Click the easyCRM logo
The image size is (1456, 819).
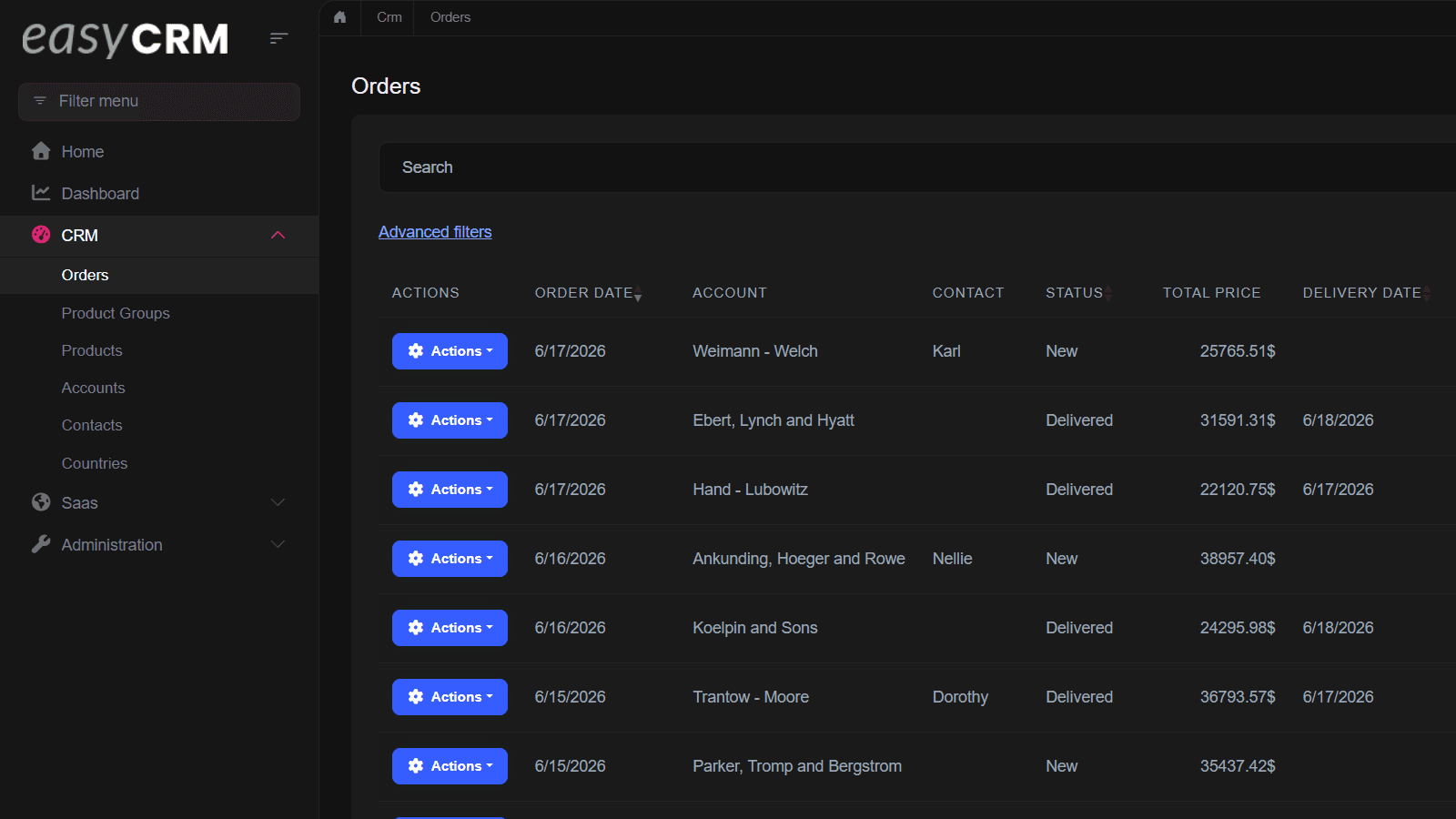pyautogui.click(x=125, y=38)
